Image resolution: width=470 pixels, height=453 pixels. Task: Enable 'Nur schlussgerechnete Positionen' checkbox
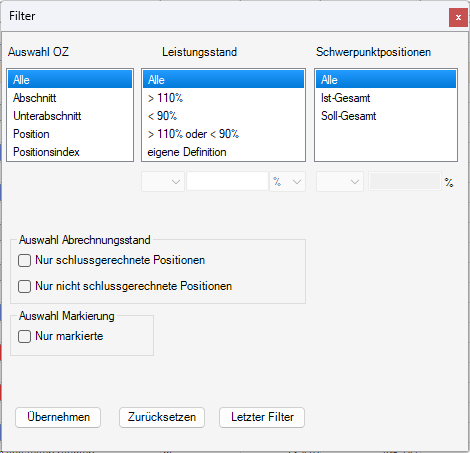click(24, 260)
